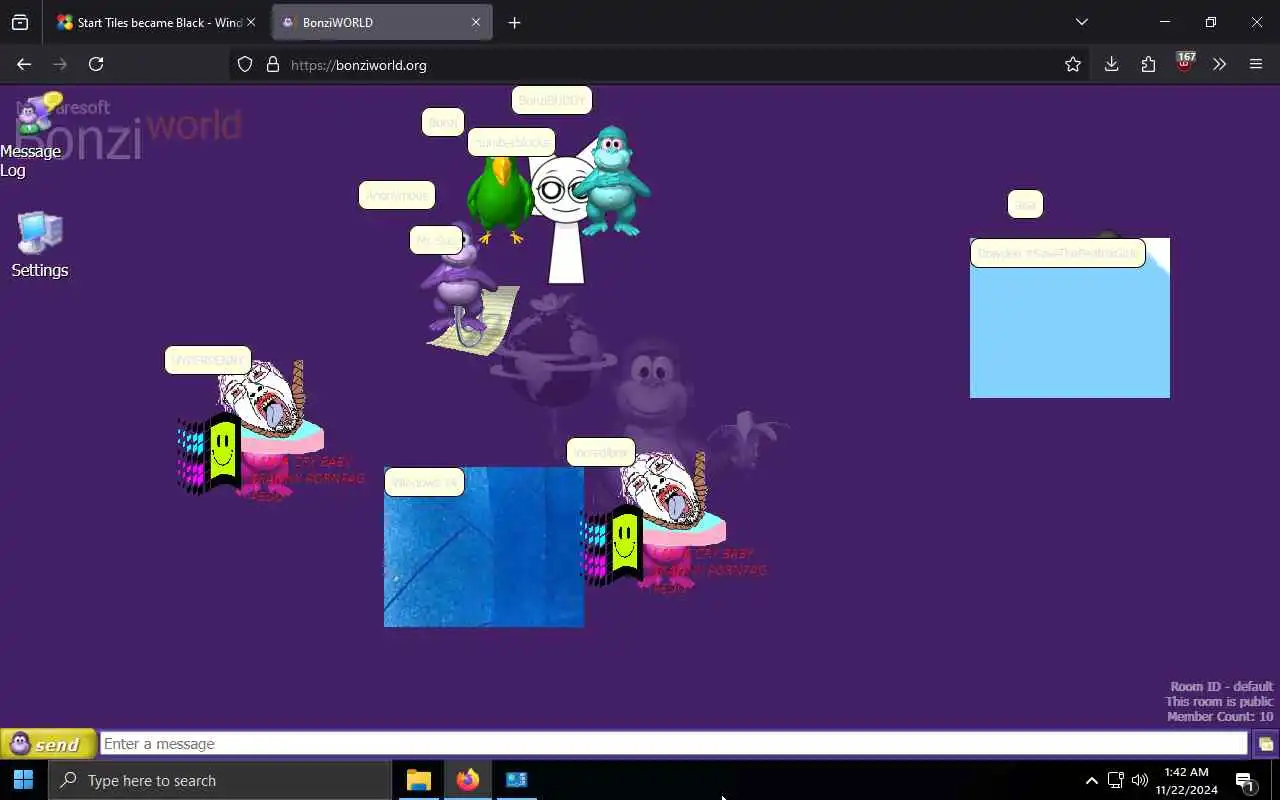1280x800 pixels.
Task: Open the volume control icon
Action: coord(1140,780)
